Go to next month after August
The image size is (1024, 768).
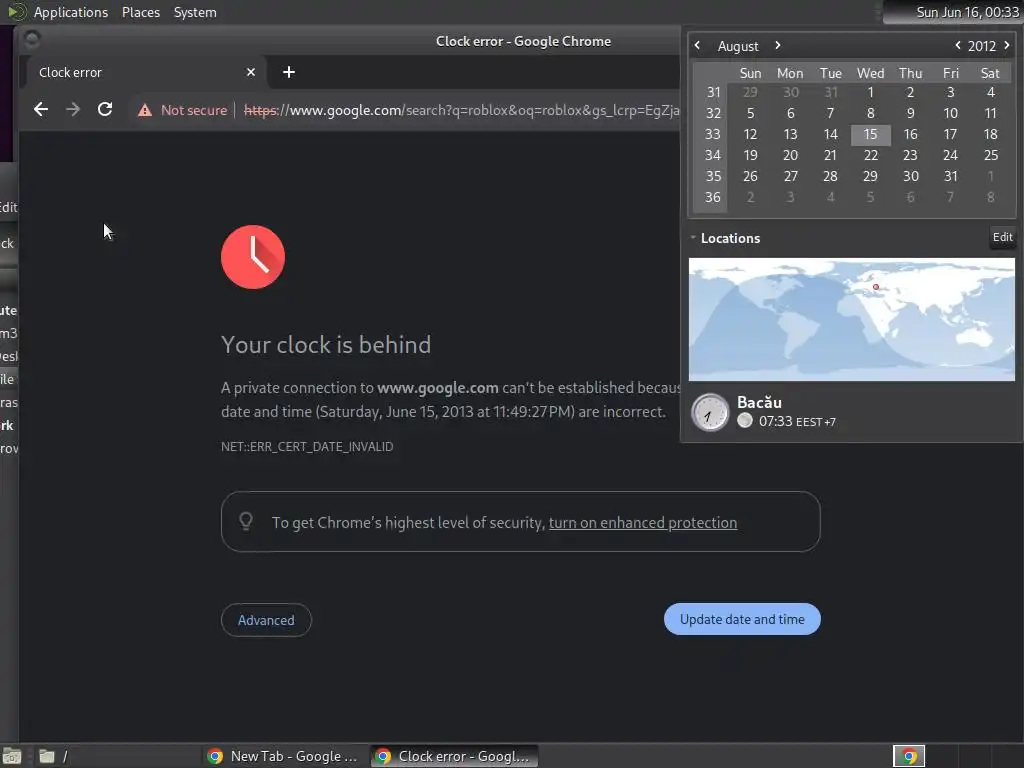tap(777, 45)
